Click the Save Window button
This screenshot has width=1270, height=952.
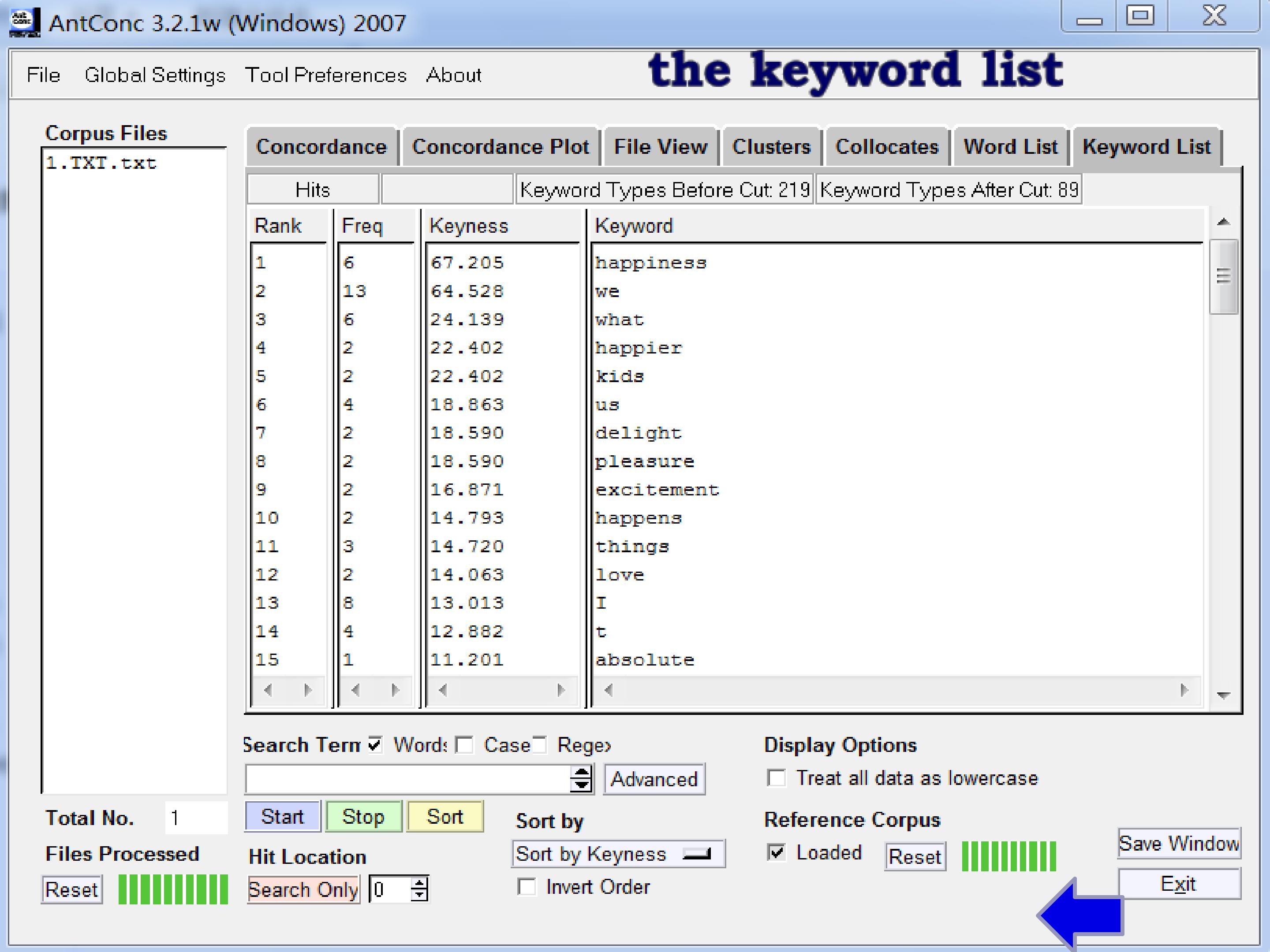click(1179, 843)
